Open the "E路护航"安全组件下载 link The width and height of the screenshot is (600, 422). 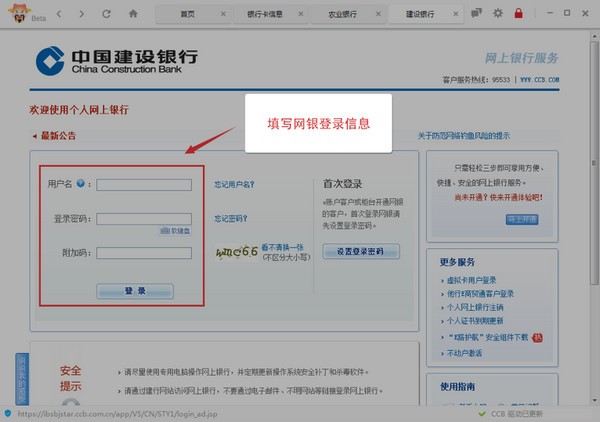coord(488,337)
